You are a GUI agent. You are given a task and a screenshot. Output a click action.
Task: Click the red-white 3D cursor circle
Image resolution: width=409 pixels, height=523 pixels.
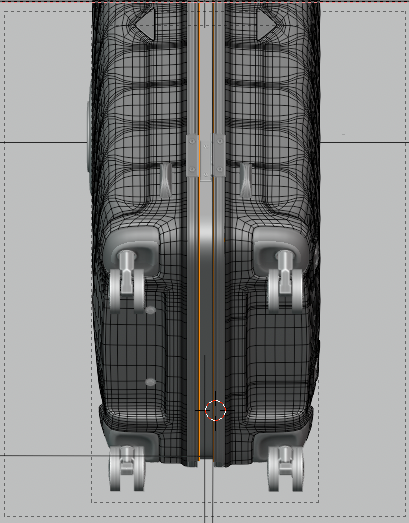coord(215,410)
